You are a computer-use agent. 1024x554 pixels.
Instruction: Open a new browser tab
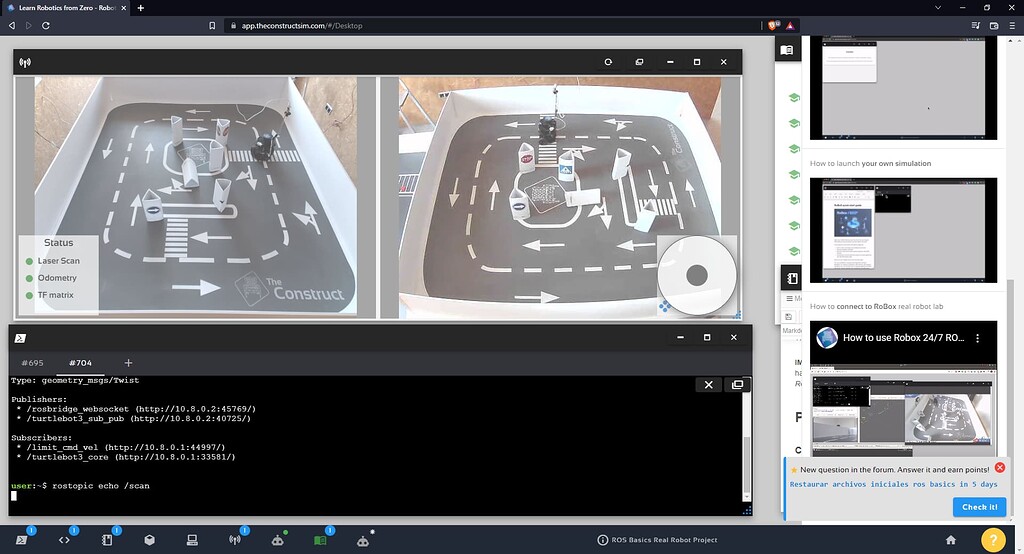140,8
